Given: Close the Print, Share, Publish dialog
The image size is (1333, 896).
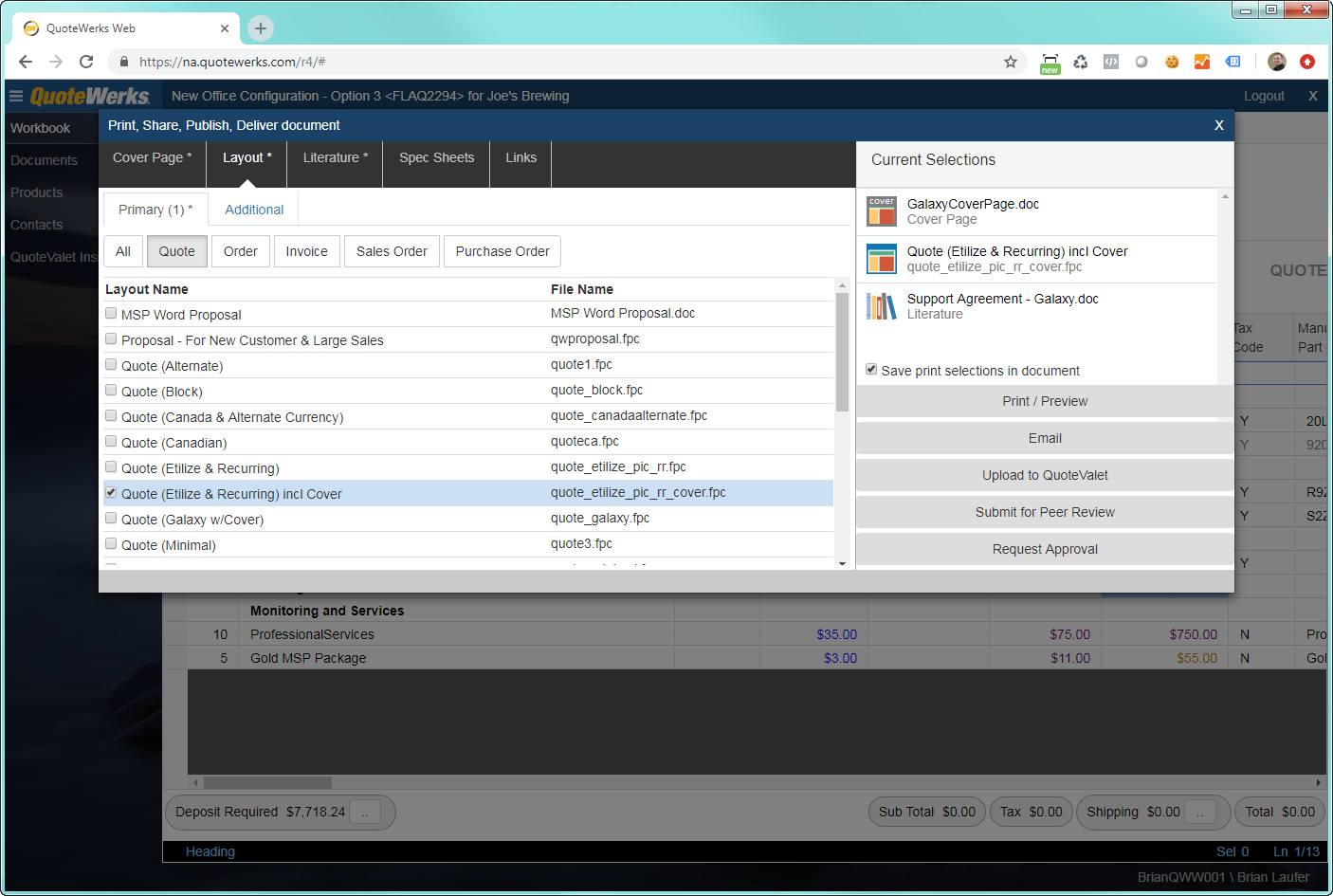Looking at the screenshot, I should point(1219,125).
